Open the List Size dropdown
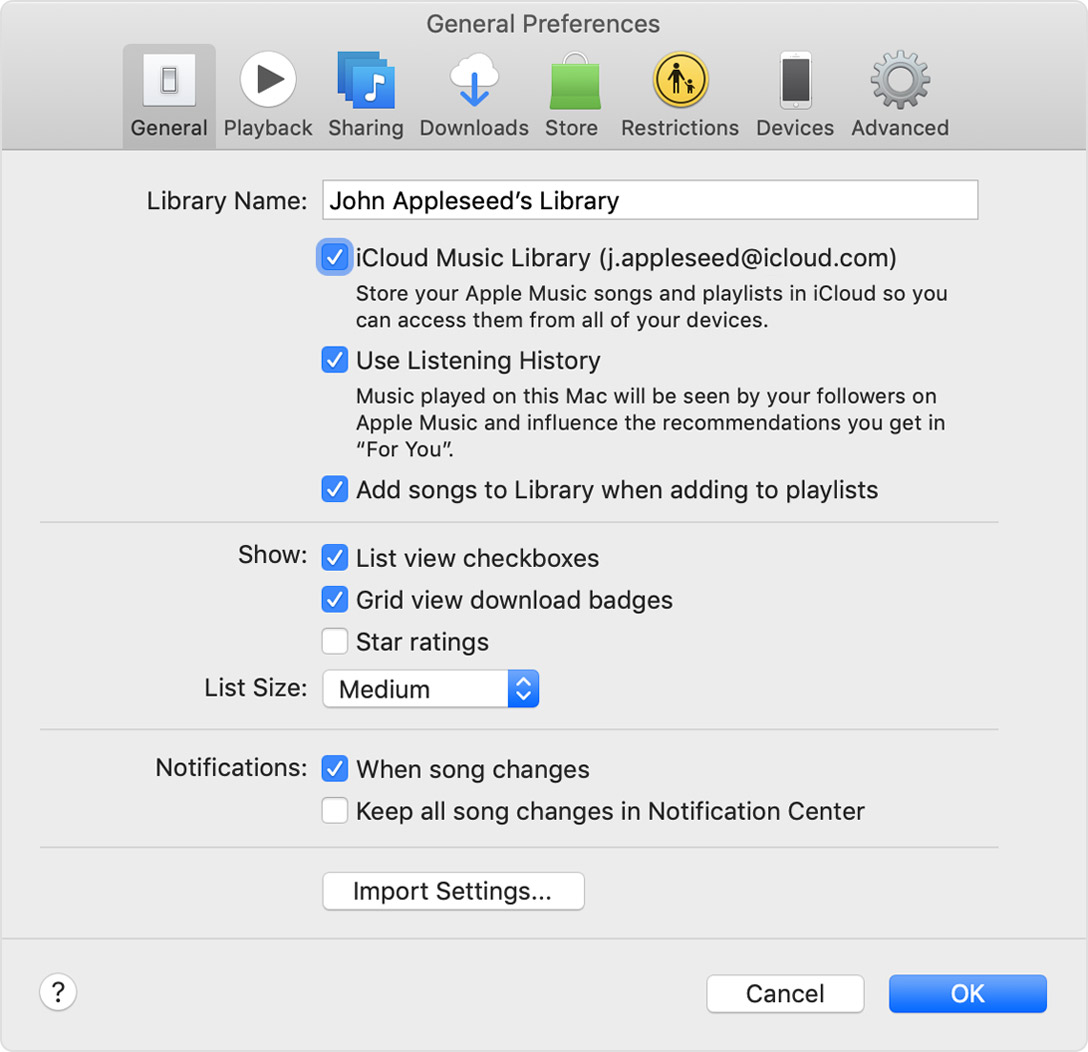 point(430,688)
